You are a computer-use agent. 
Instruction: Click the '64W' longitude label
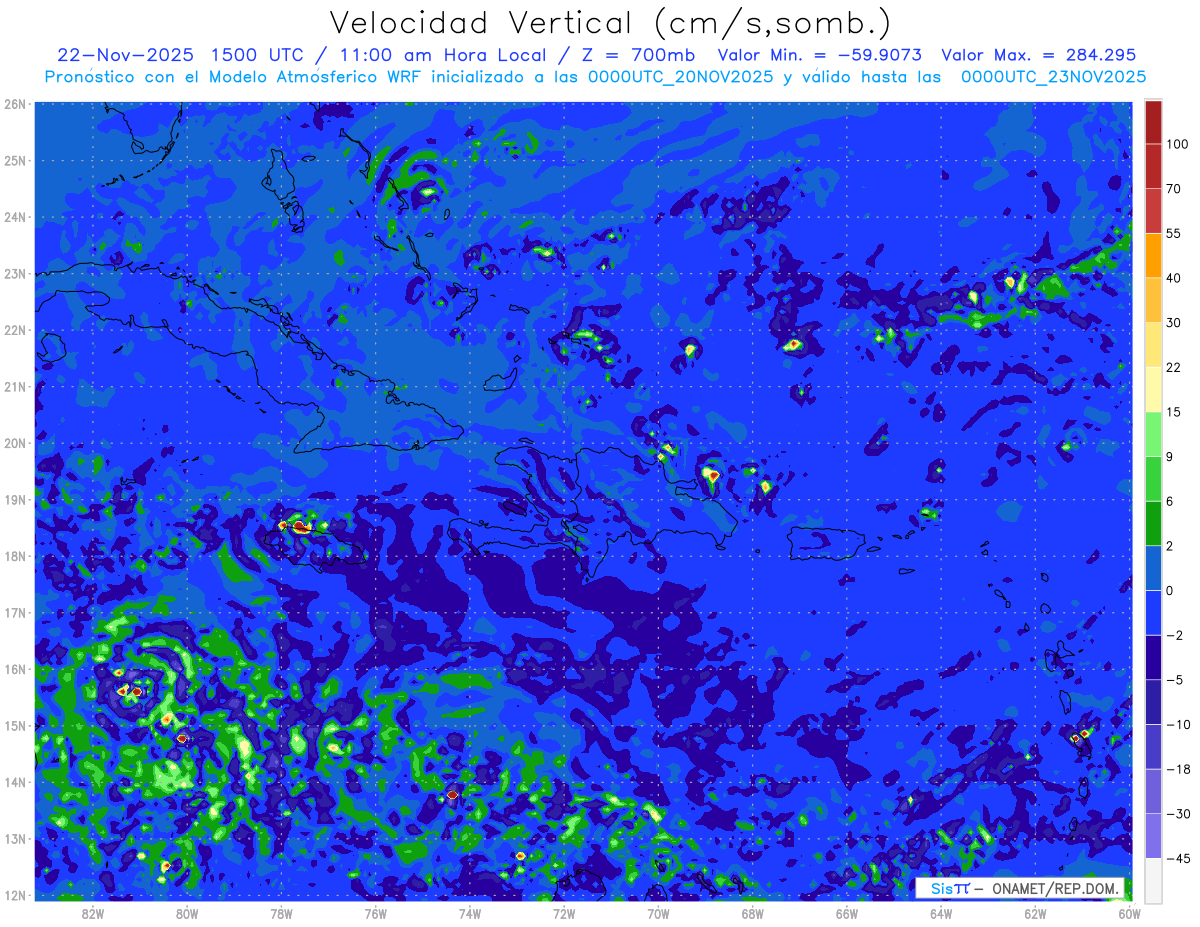click(x=941, y=914)
